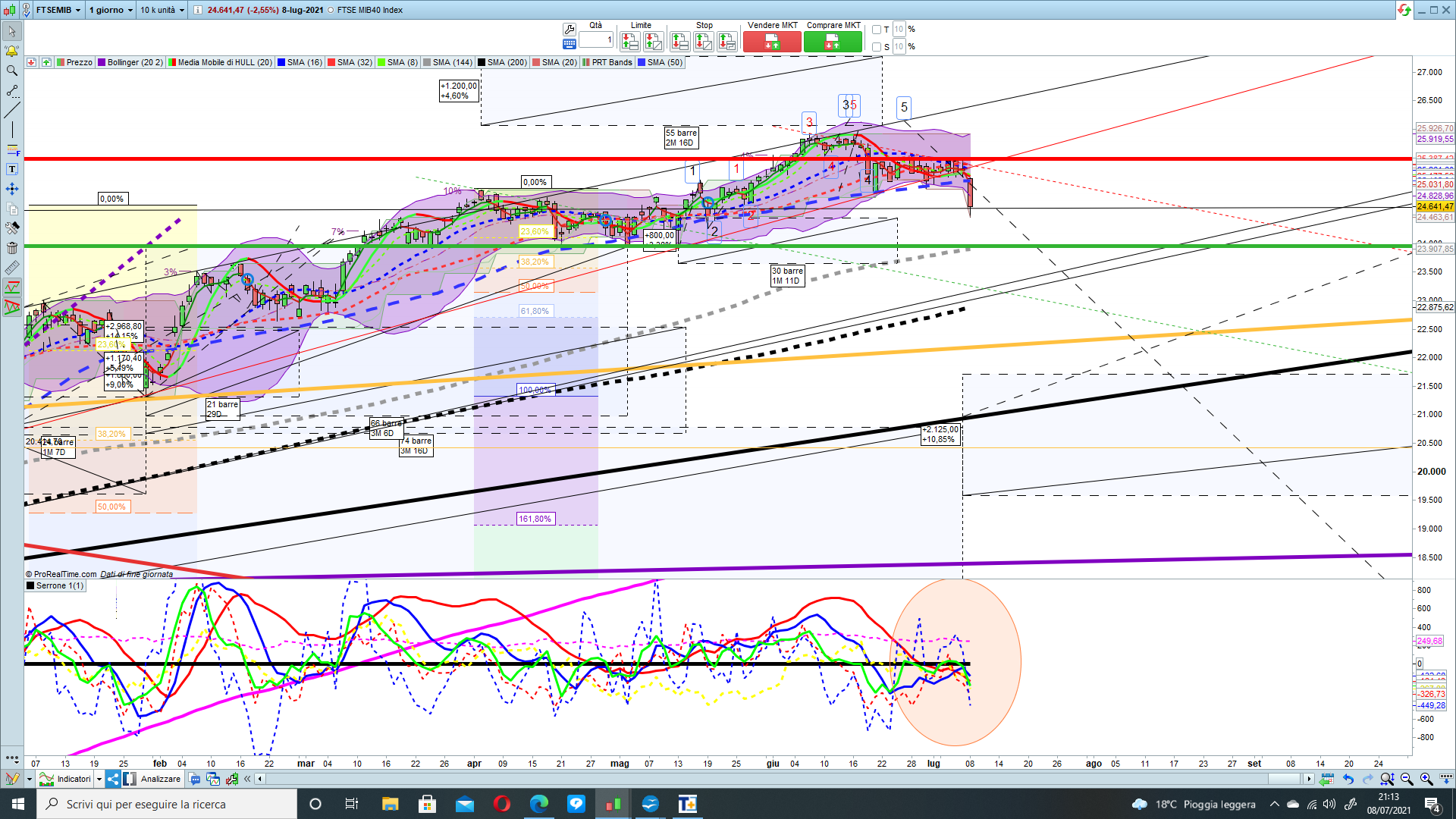Click the T percent value field

click(899, 30)
